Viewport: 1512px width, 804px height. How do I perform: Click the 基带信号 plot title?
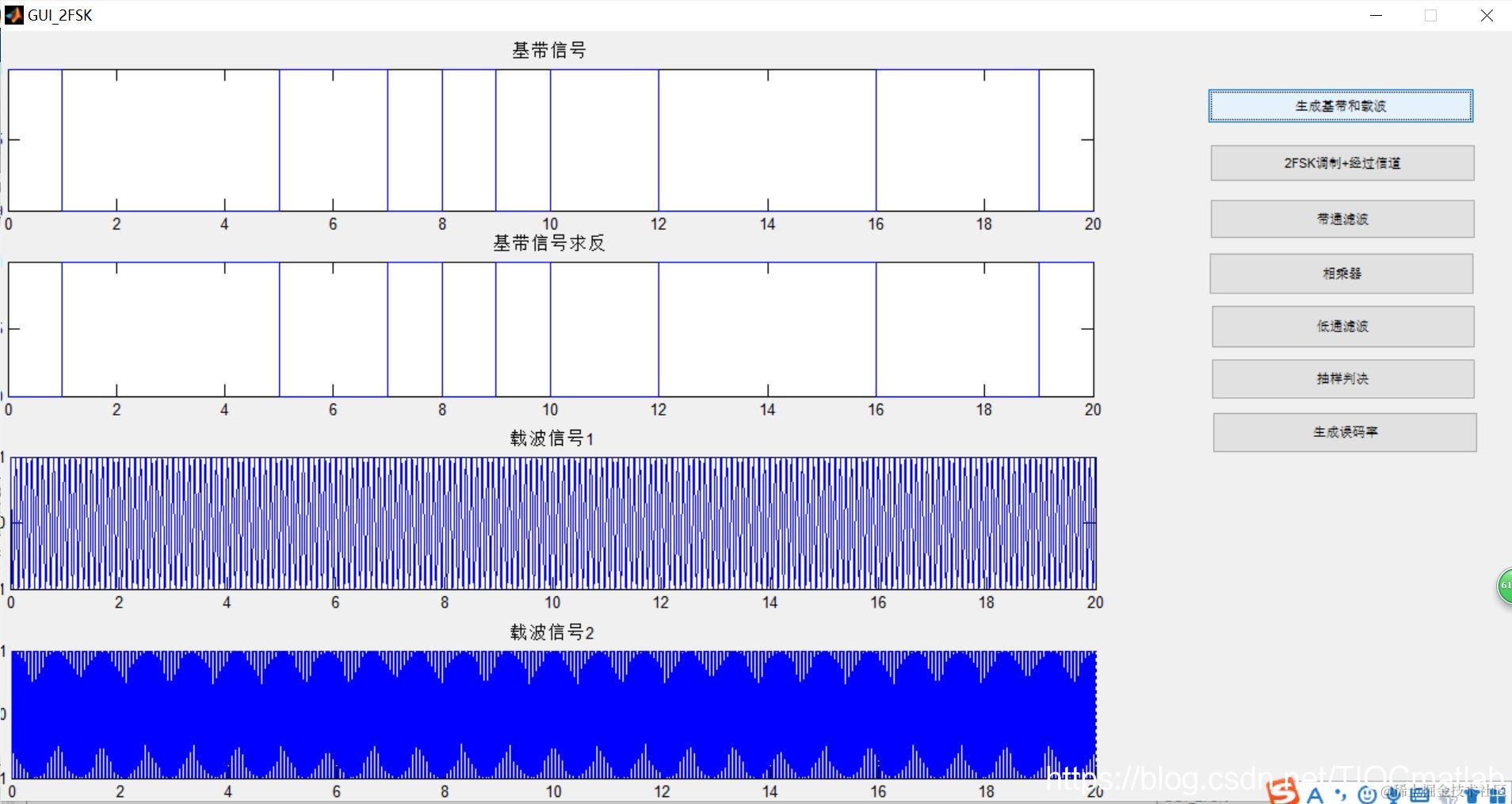[549, 51]
